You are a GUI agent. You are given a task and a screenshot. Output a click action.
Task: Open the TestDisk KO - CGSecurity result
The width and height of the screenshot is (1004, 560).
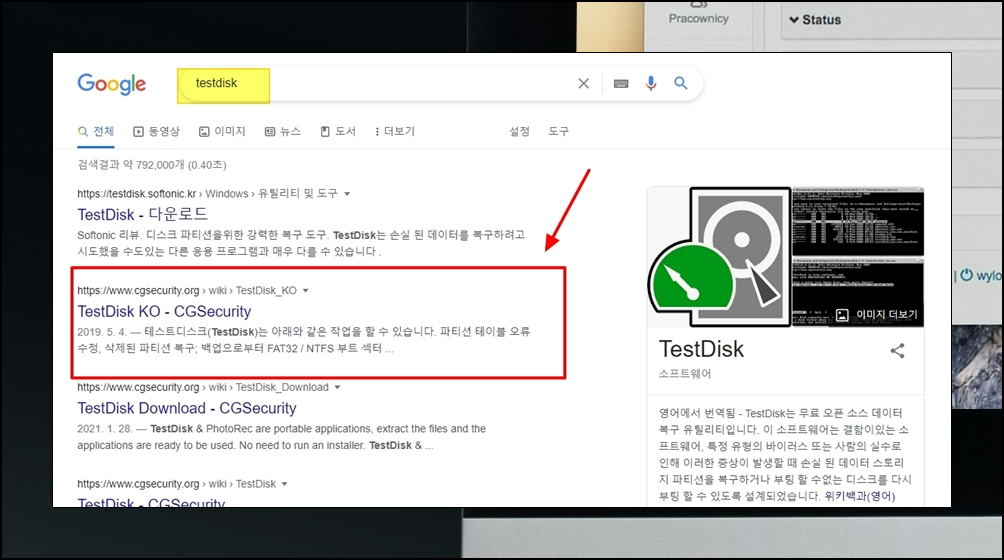pyautogui.click(x=165, y=312)
